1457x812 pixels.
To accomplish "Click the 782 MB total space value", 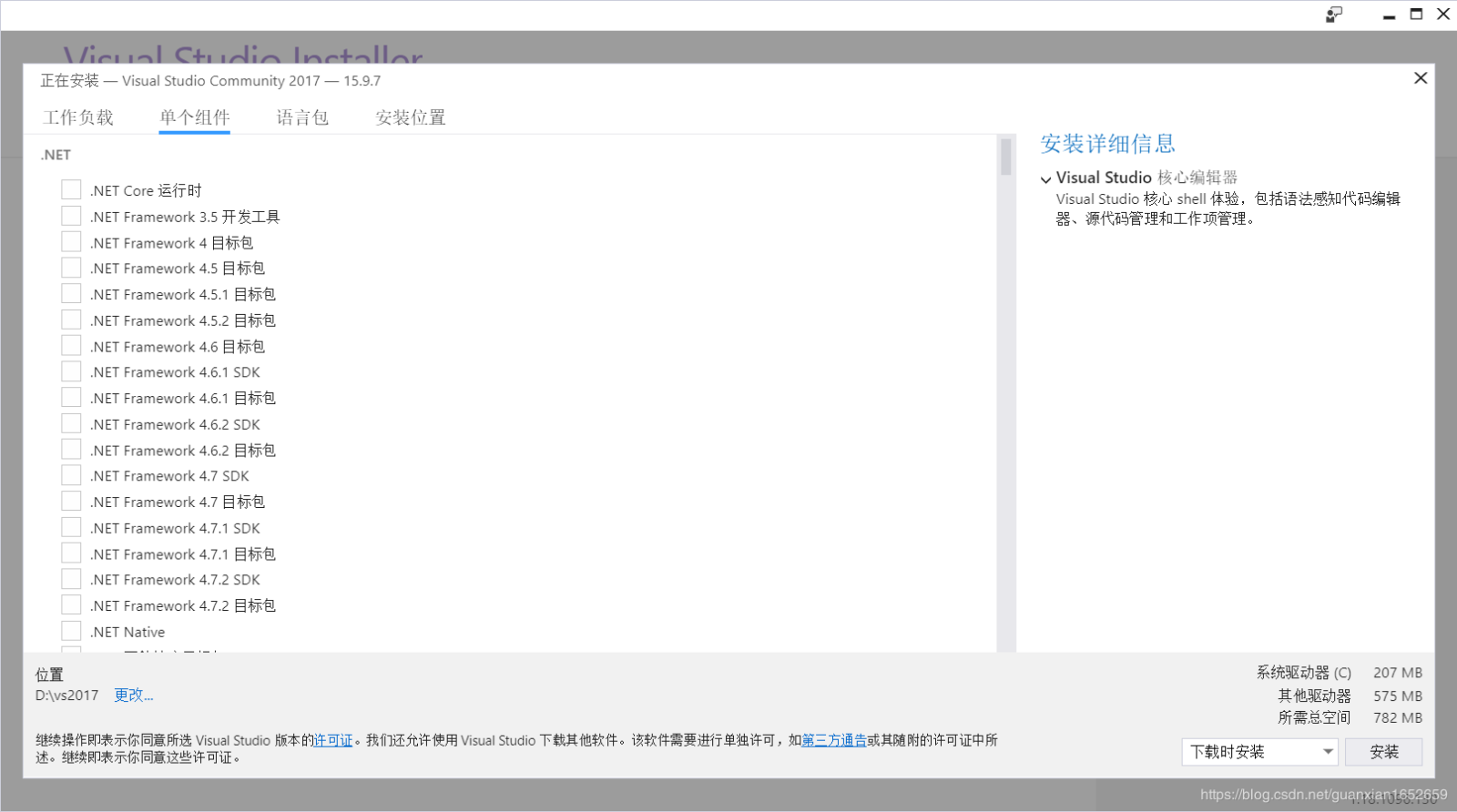I will (x=1398, y=717).
